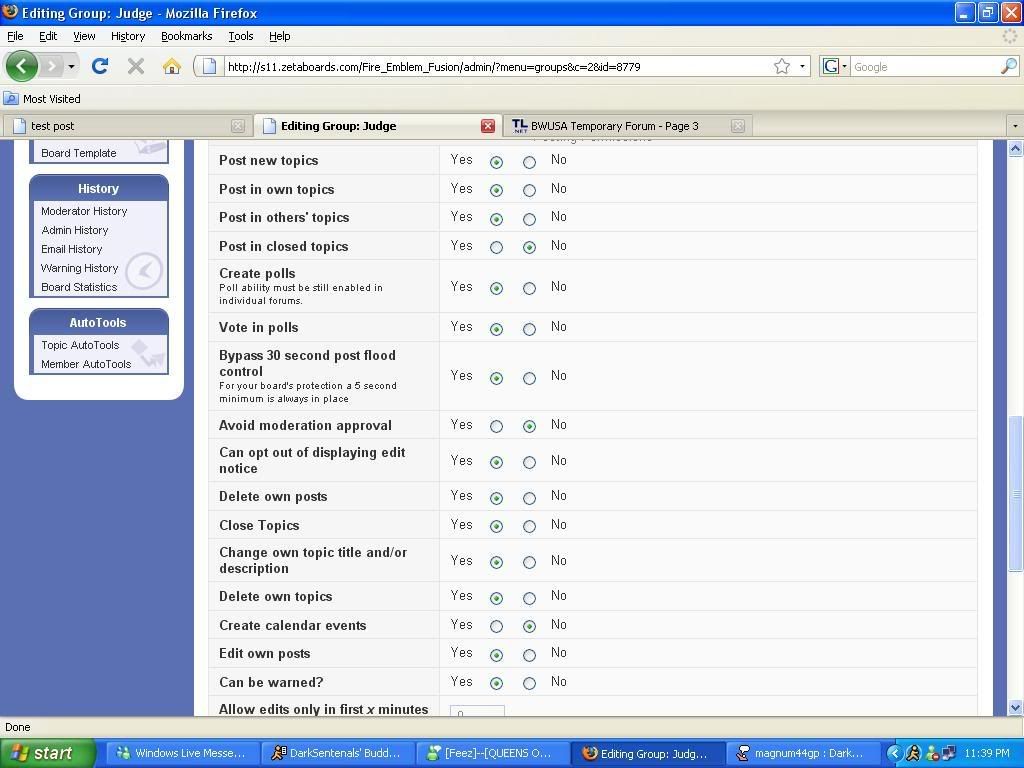Set Create calendar events to Yes
Screen dimensions: 1024x768
[x=496, y=626]
